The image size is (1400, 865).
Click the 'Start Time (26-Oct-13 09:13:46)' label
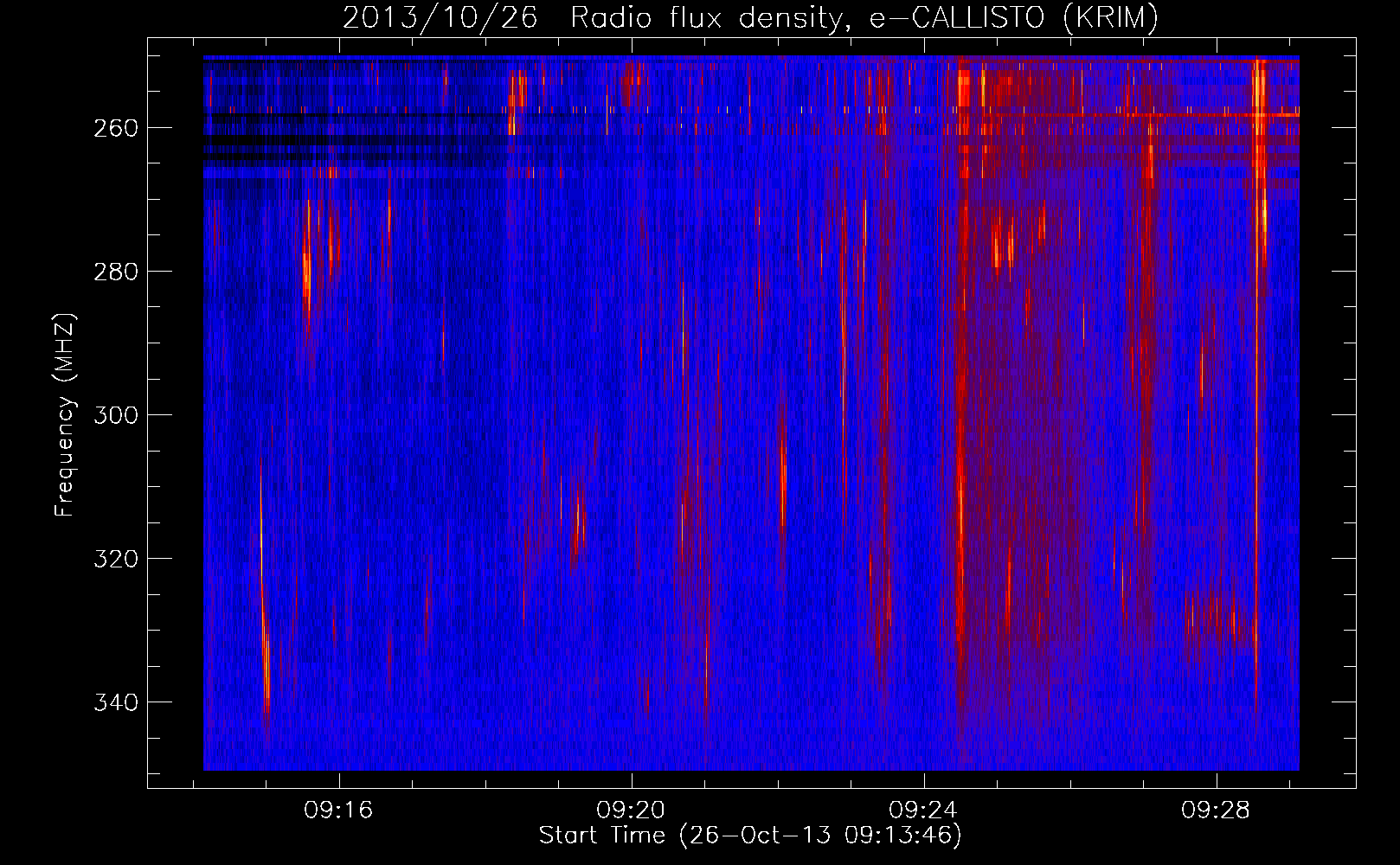750,836
